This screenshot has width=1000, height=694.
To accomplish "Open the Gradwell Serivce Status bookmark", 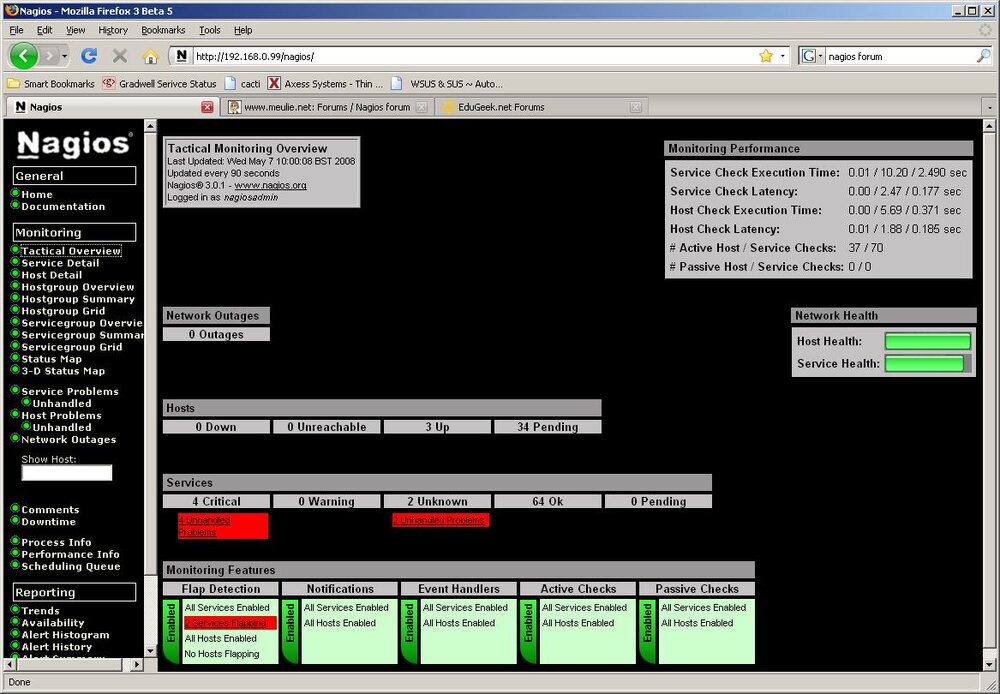I will point(160,84).
